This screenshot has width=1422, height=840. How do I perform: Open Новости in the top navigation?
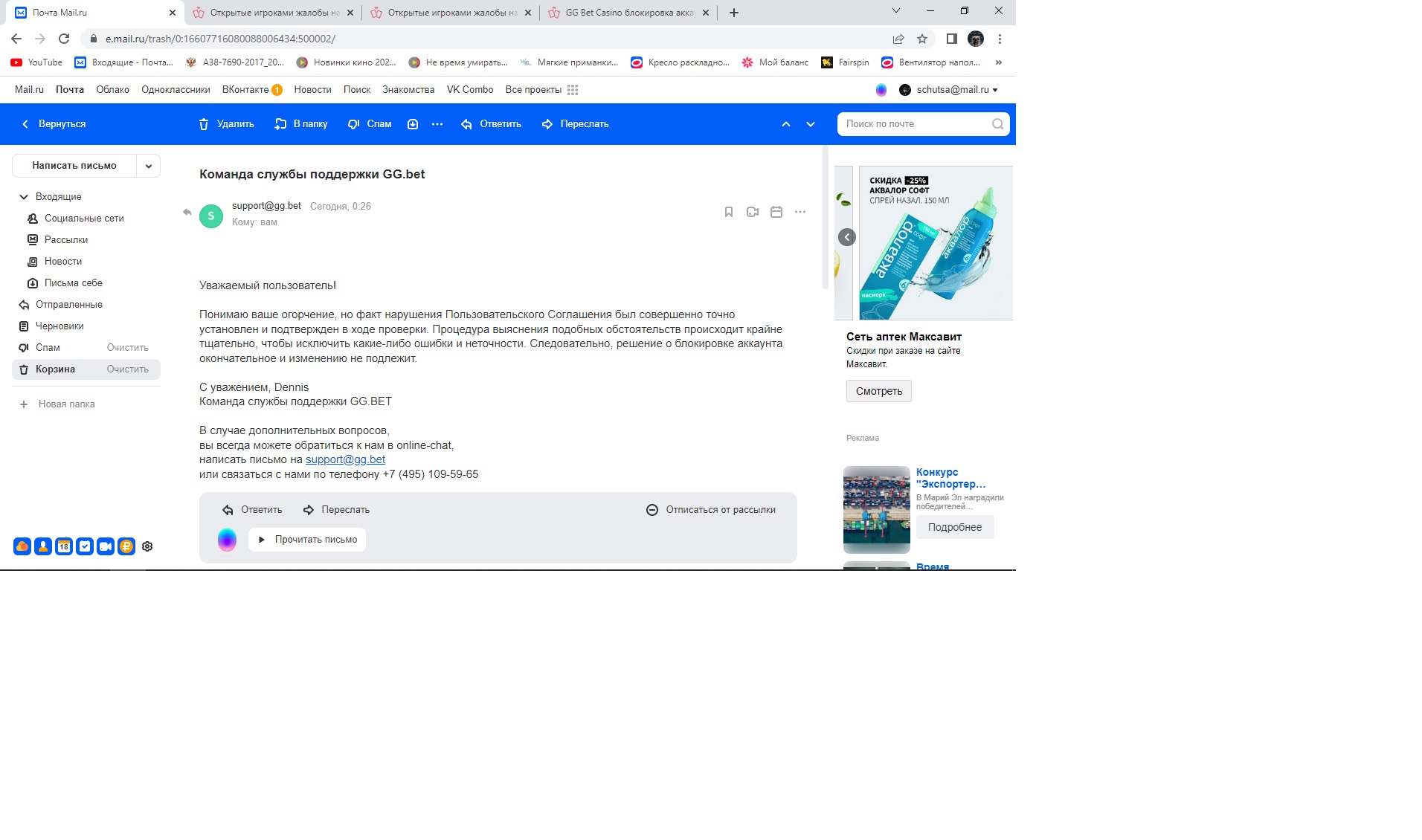[x=312, y=90]
